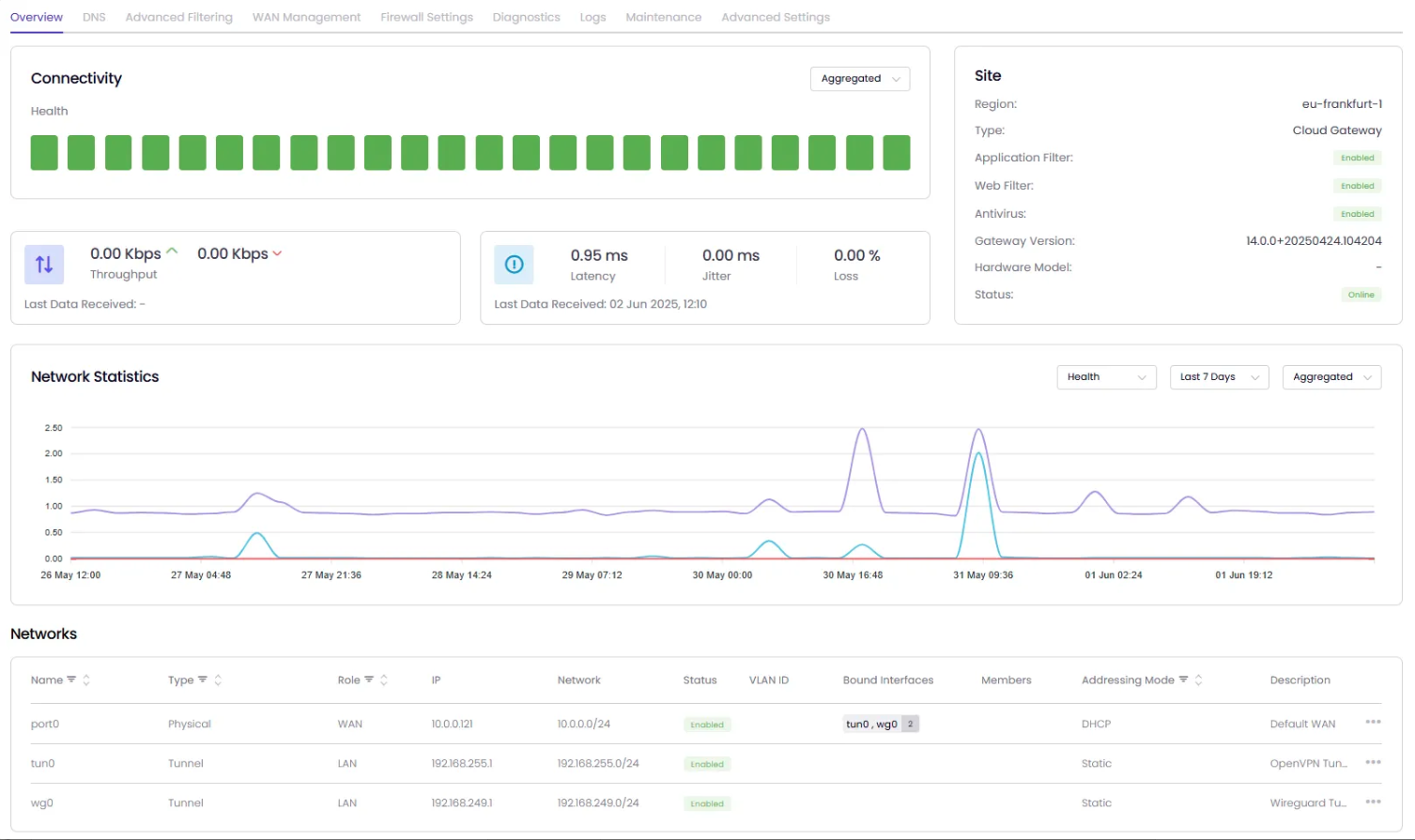Open the three-dot menu for wg0 row
The image size is (1415, 840).
[1373, 802]
